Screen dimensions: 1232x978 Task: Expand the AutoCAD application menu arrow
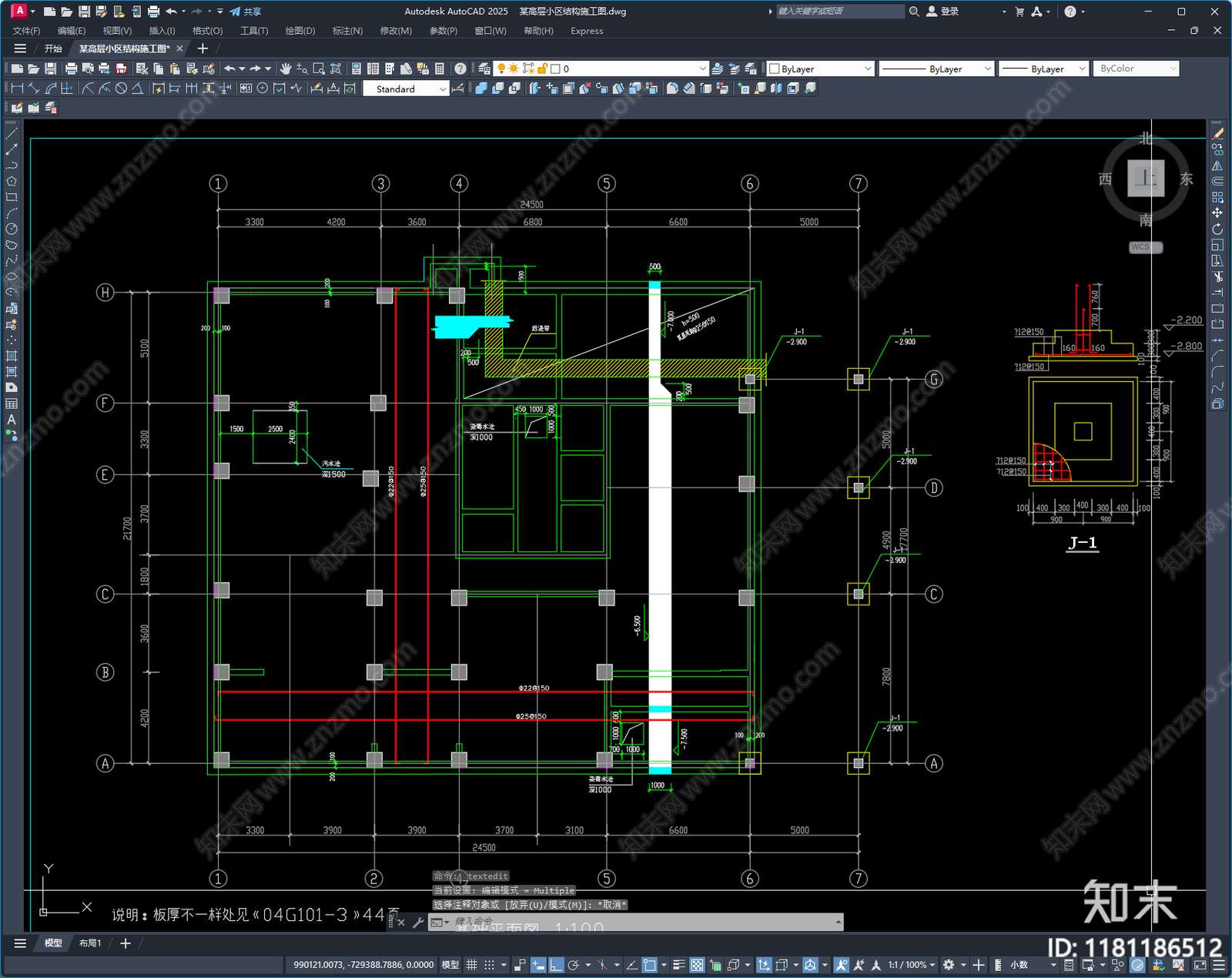click(32, 12)
